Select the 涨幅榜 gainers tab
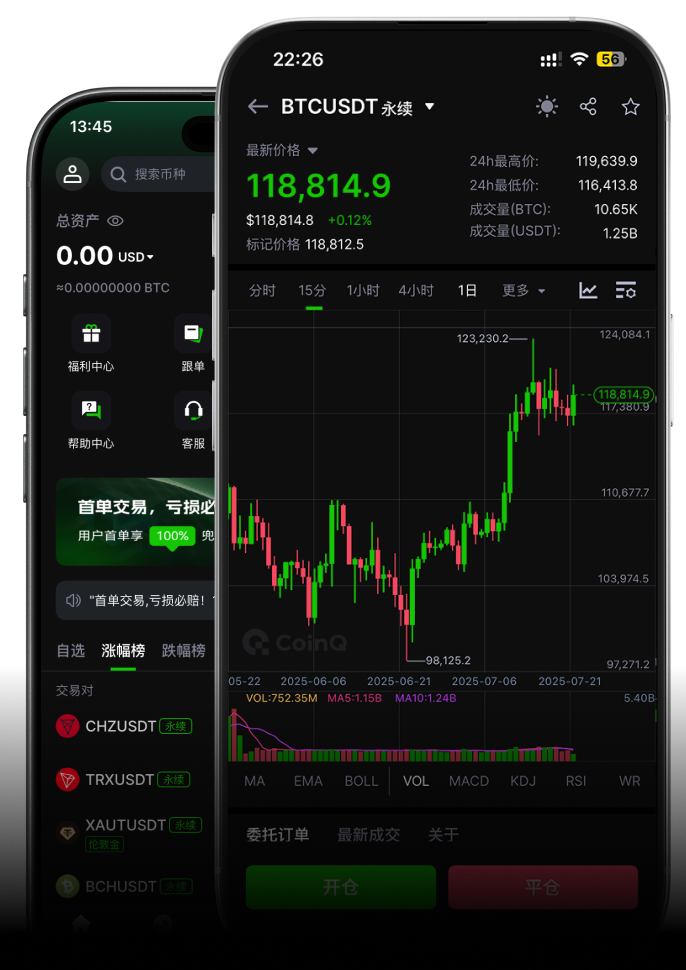This screenshot has height=970, width=686. pyautogui.click(x=123, y=651)
